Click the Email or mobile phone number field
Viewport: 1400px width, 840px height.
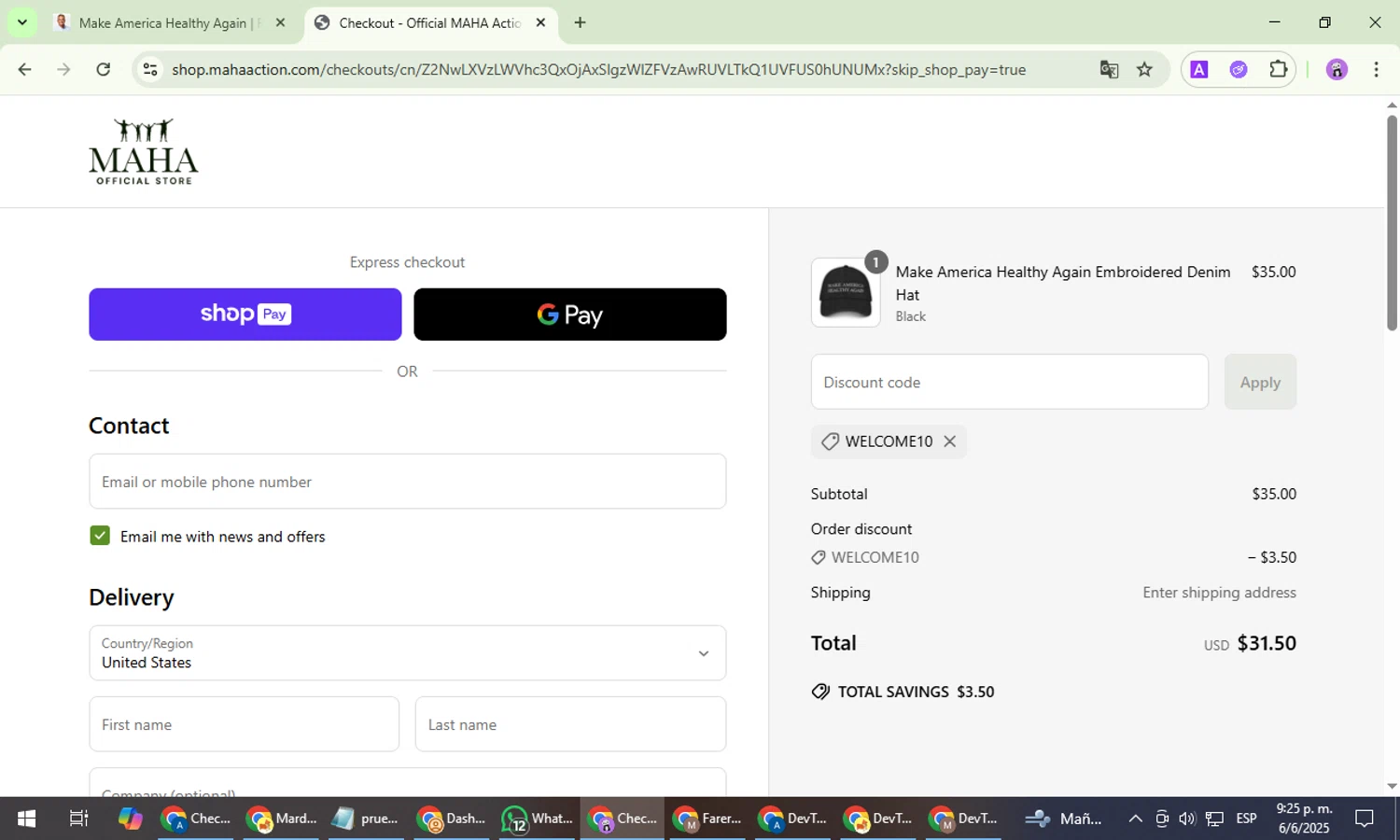(x=408, y=482)
